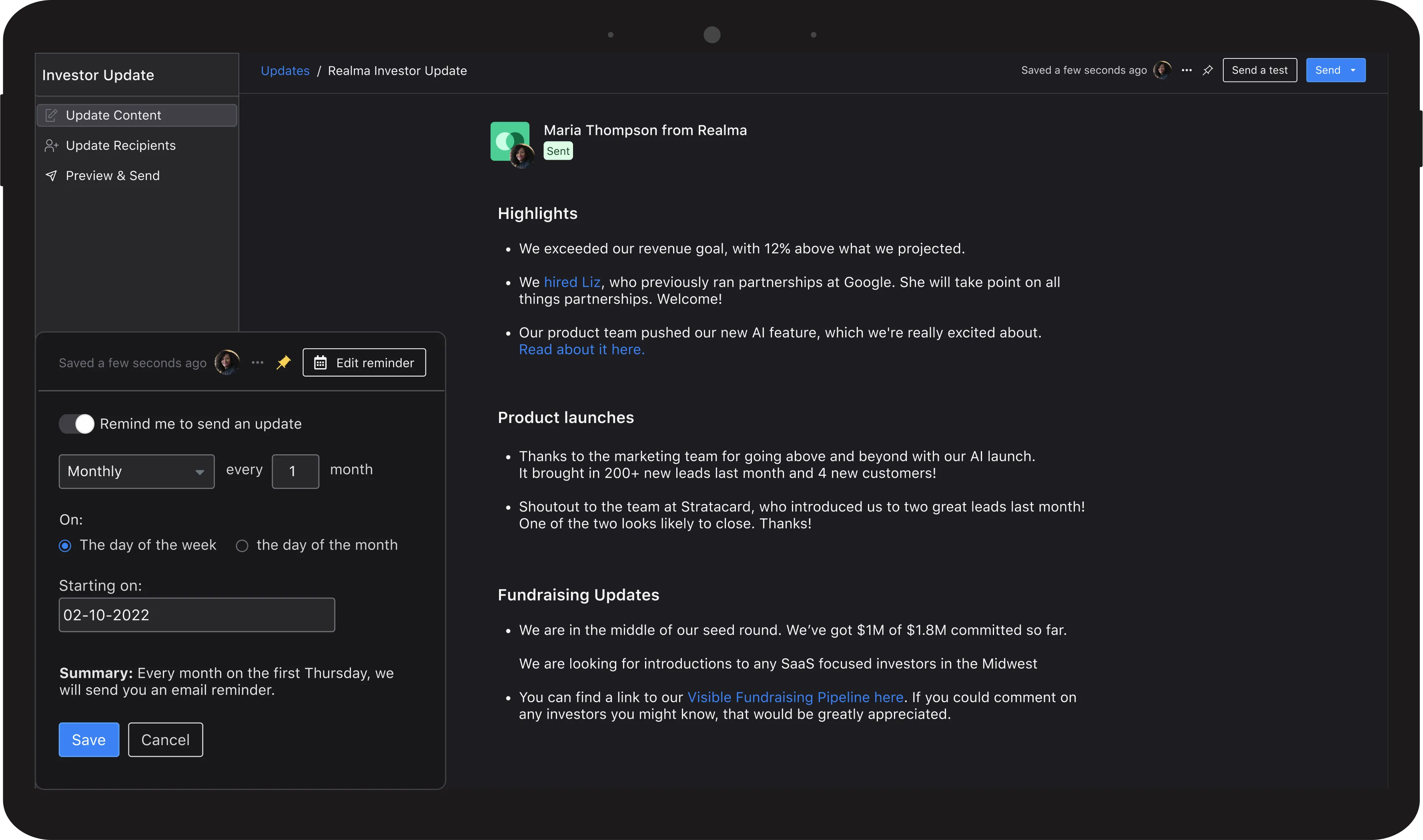
Task: Expand the Send button dropdown arrow
Action: click(1353, 70)
